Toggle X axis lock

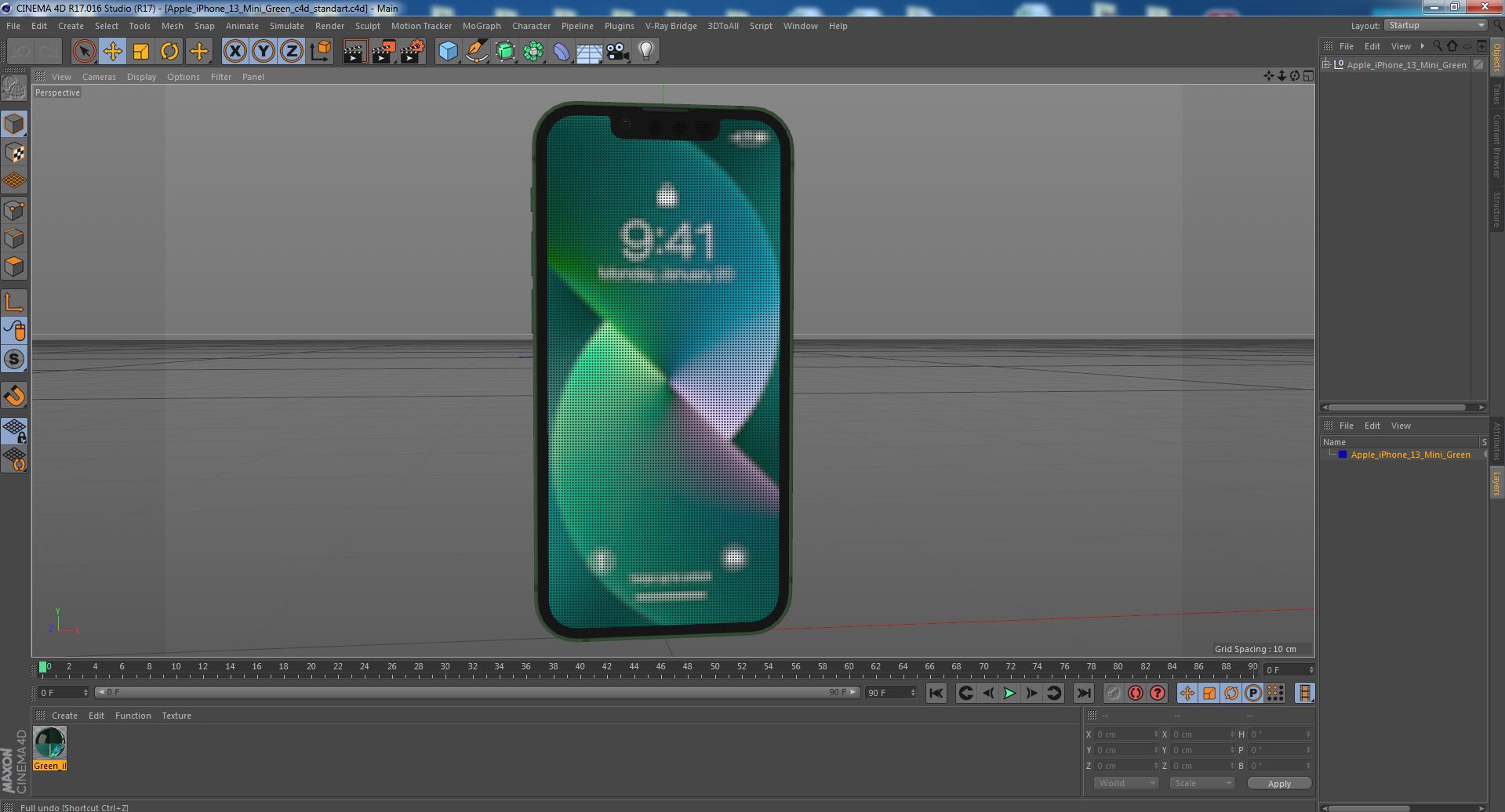pos(234,52)
